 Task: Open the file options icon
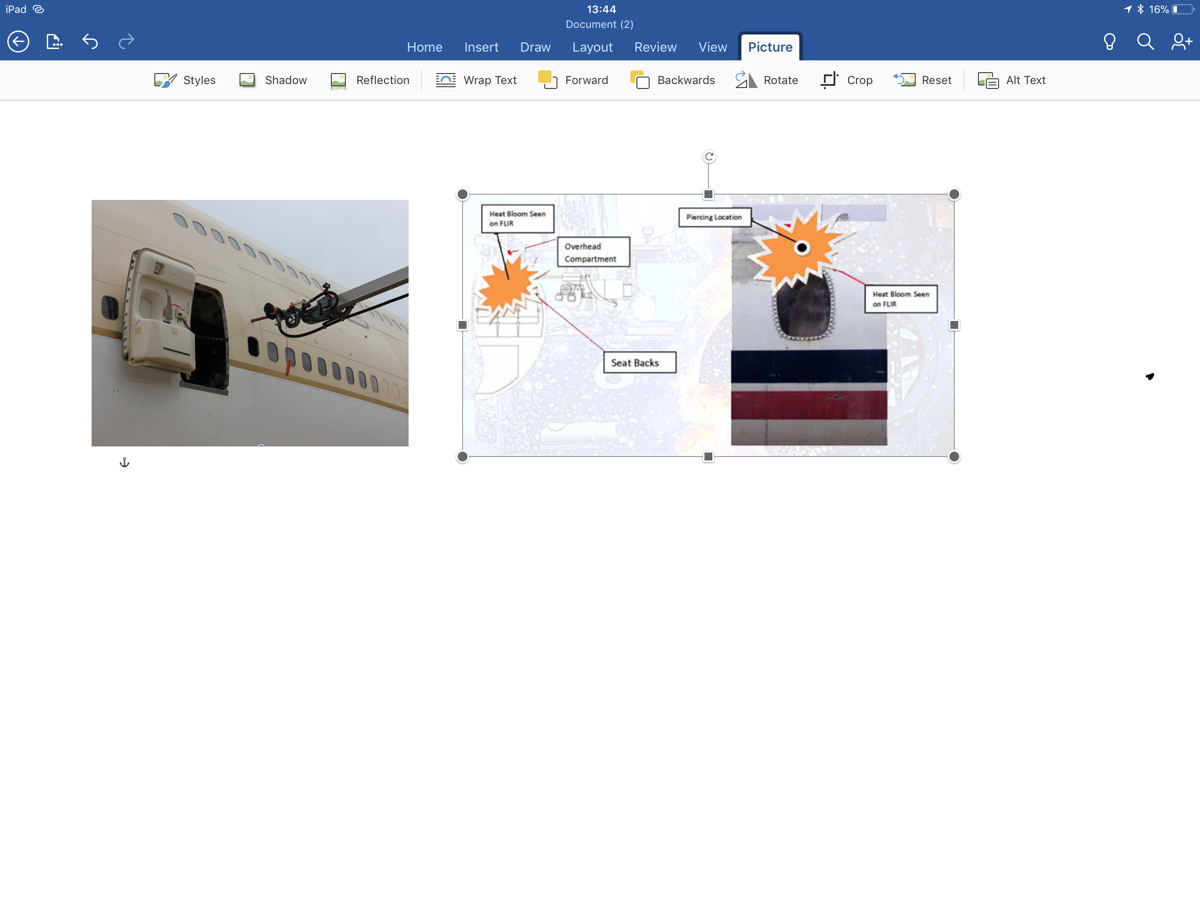tap(54, 41)
